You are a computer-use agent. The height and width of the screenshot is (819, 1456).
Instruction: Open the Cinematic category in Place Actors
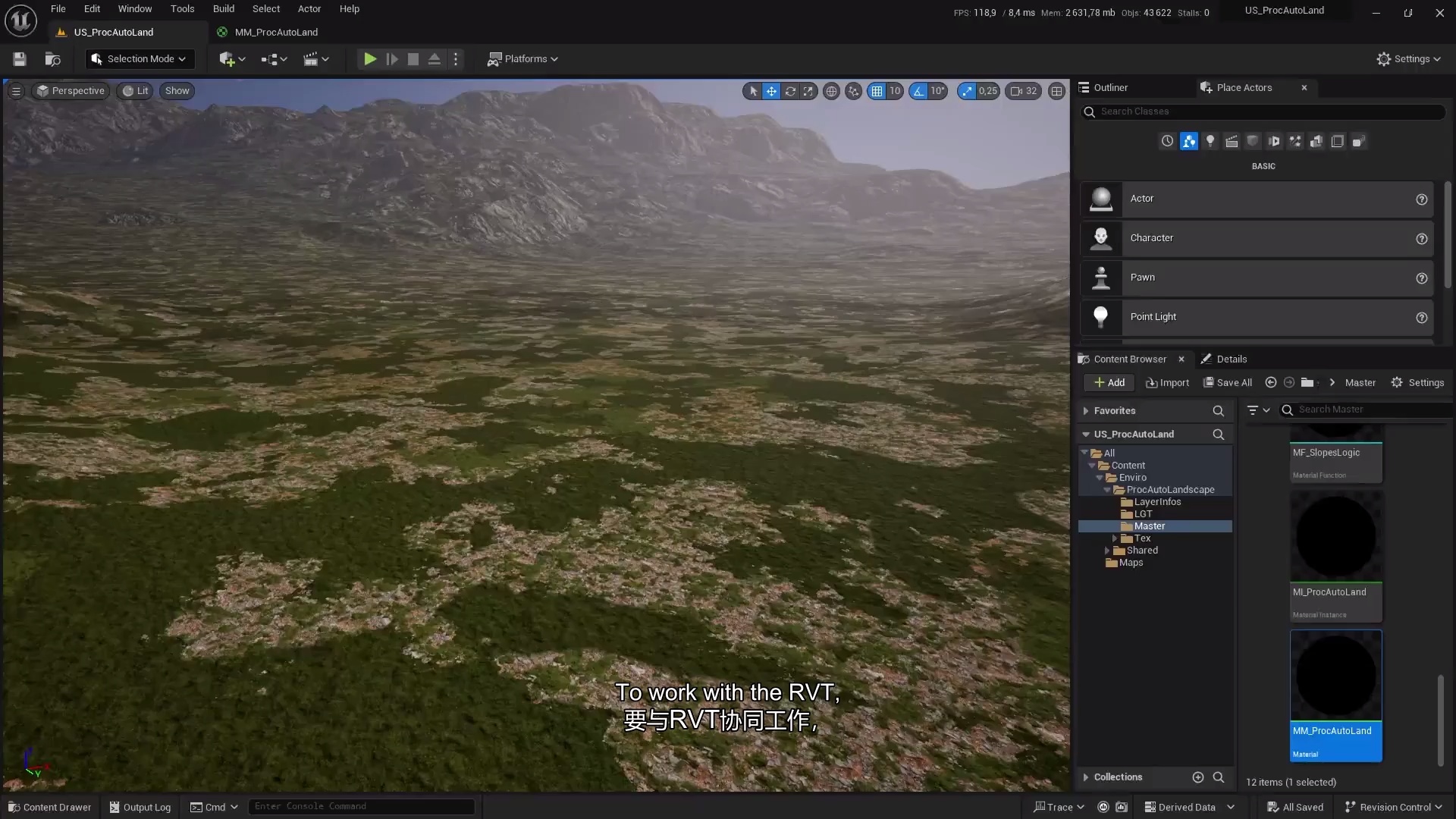pyautogui.click(x=1232, y=141)
